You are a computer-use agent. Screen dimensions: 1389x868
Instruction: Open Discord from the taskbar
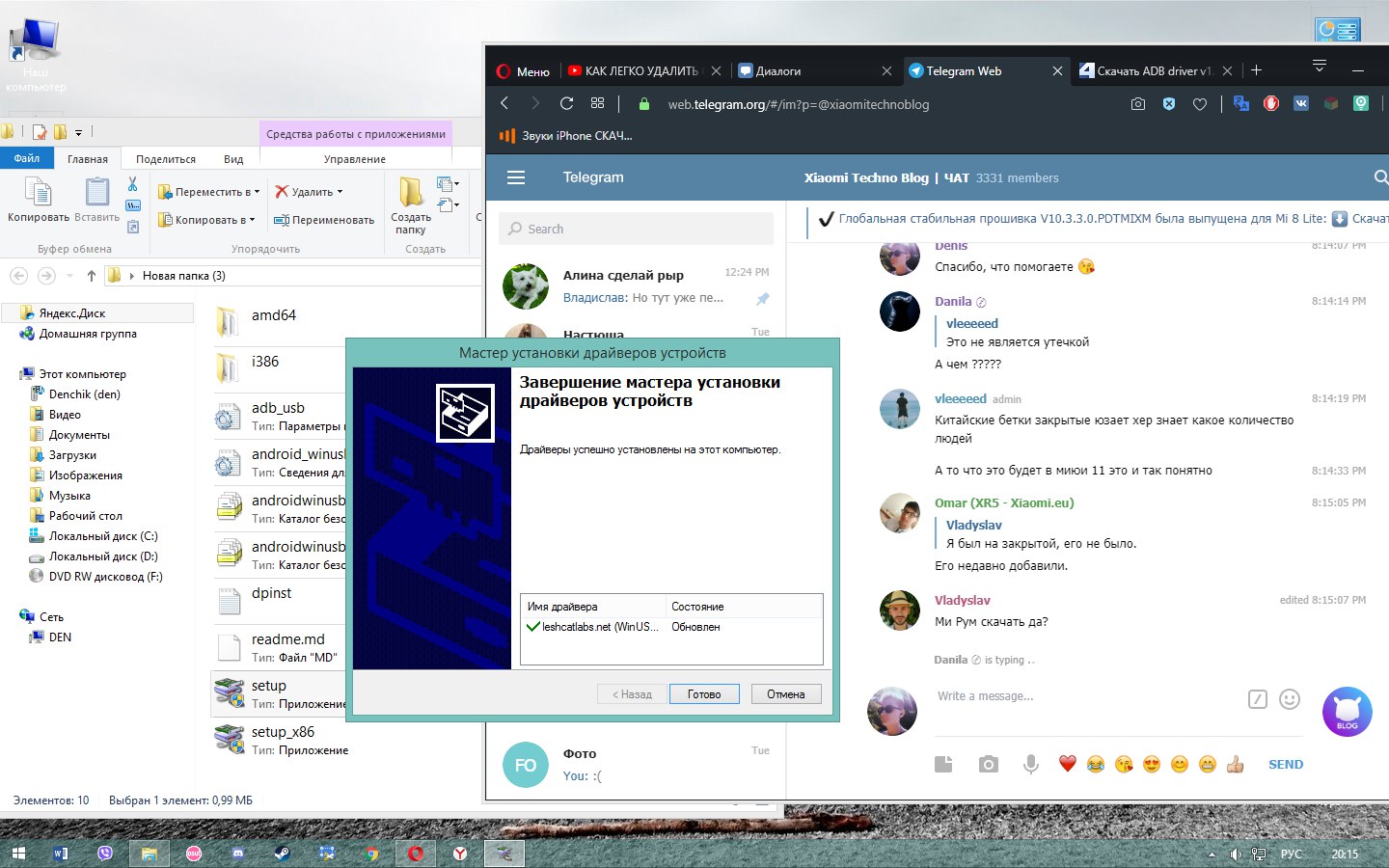tap(238, 854)
